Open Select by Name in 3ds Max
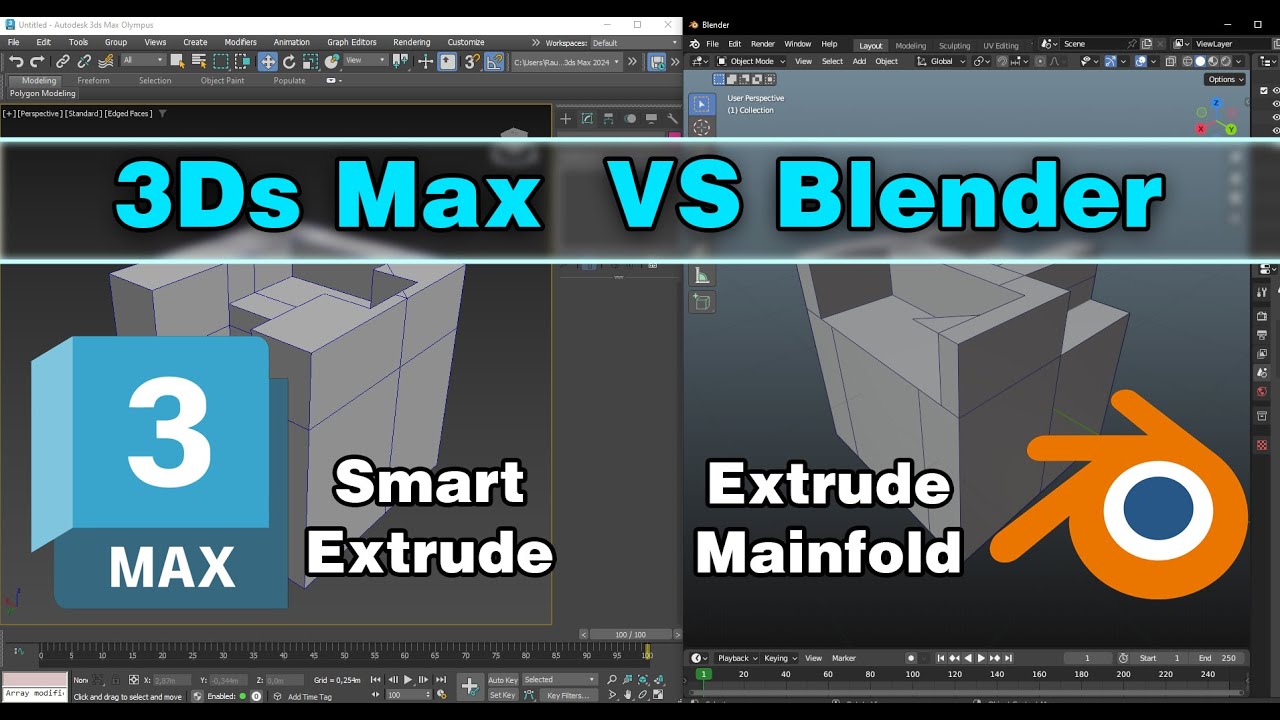Viewport: 1280px width, 720px height. tap(198, 61)
